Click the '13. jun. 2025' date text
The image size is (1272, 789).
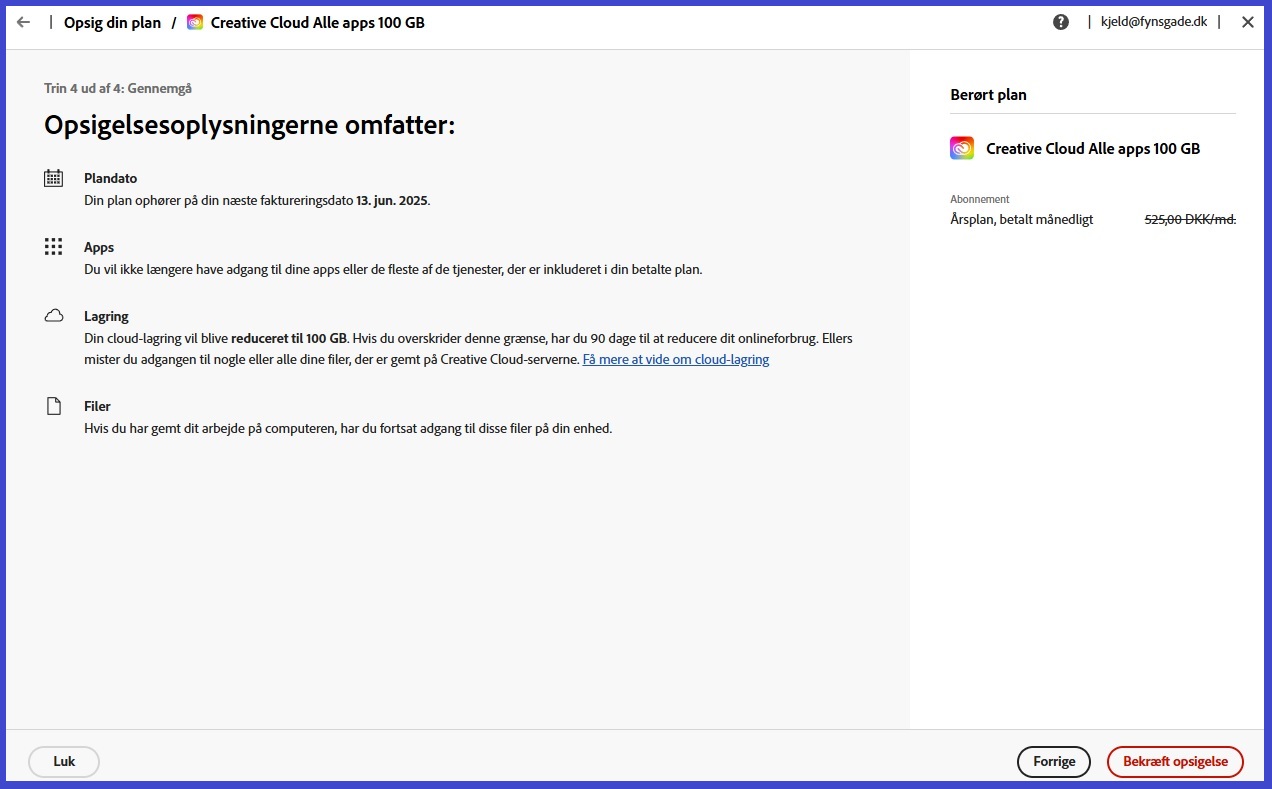(x=392, y=200)
